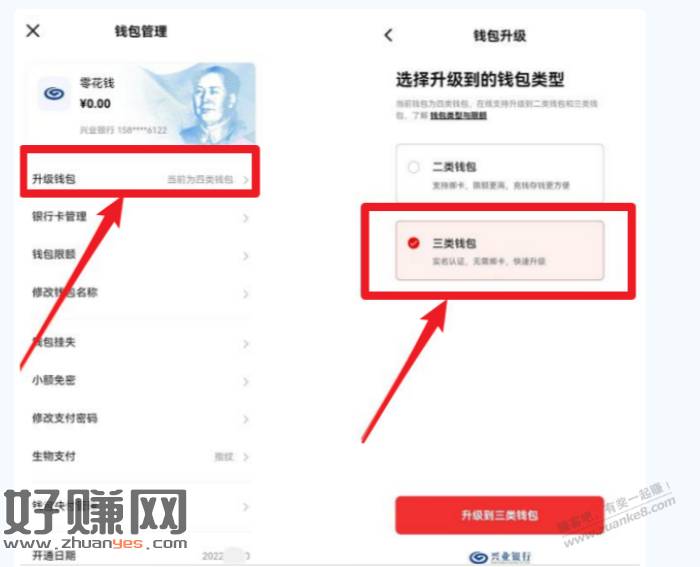Click the 升级到三类钱包 button
Screen dimensions: 700x567
pos(500,515)
